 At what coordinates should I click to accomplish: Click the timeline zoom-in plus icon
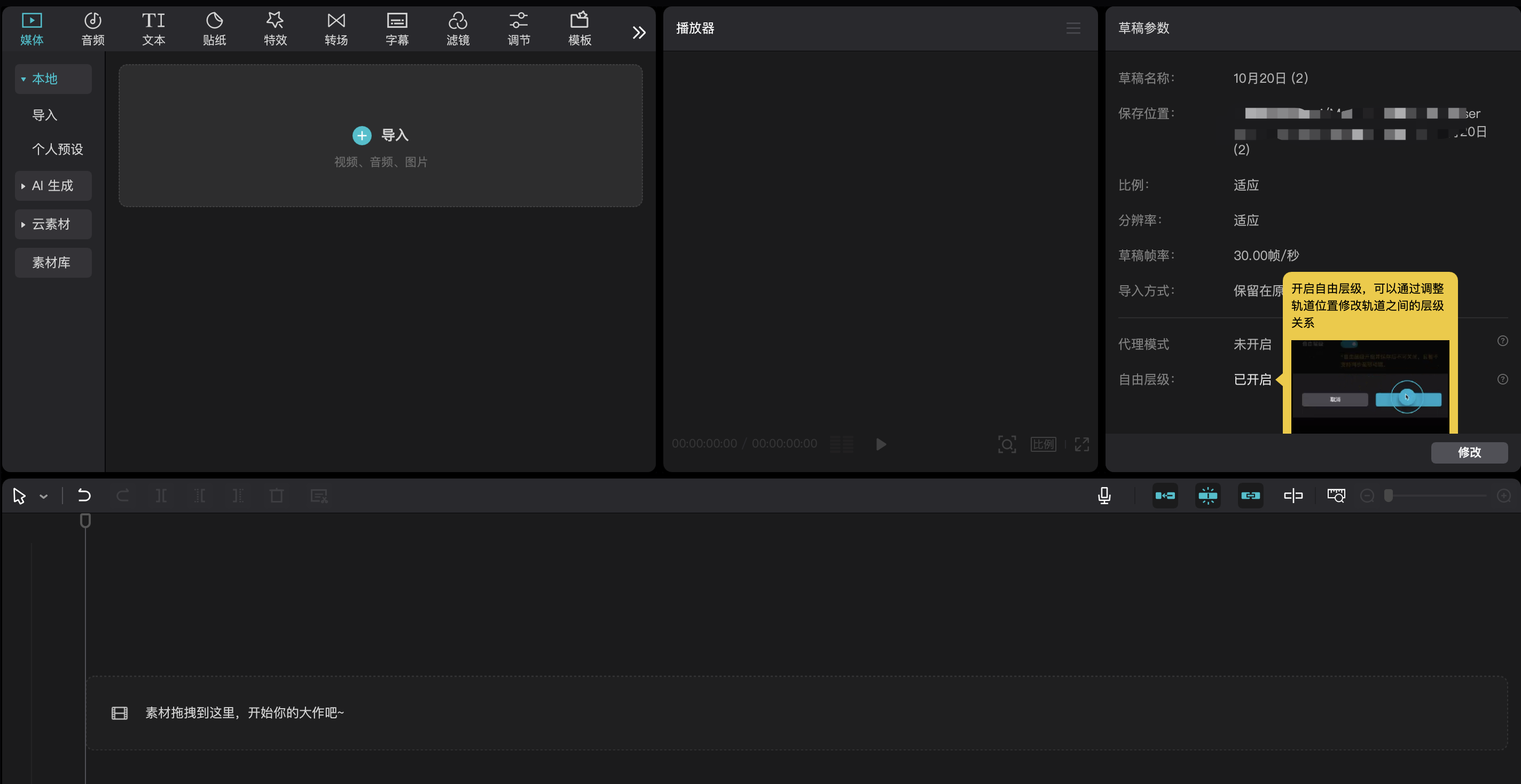click(x=1503, y=496)
